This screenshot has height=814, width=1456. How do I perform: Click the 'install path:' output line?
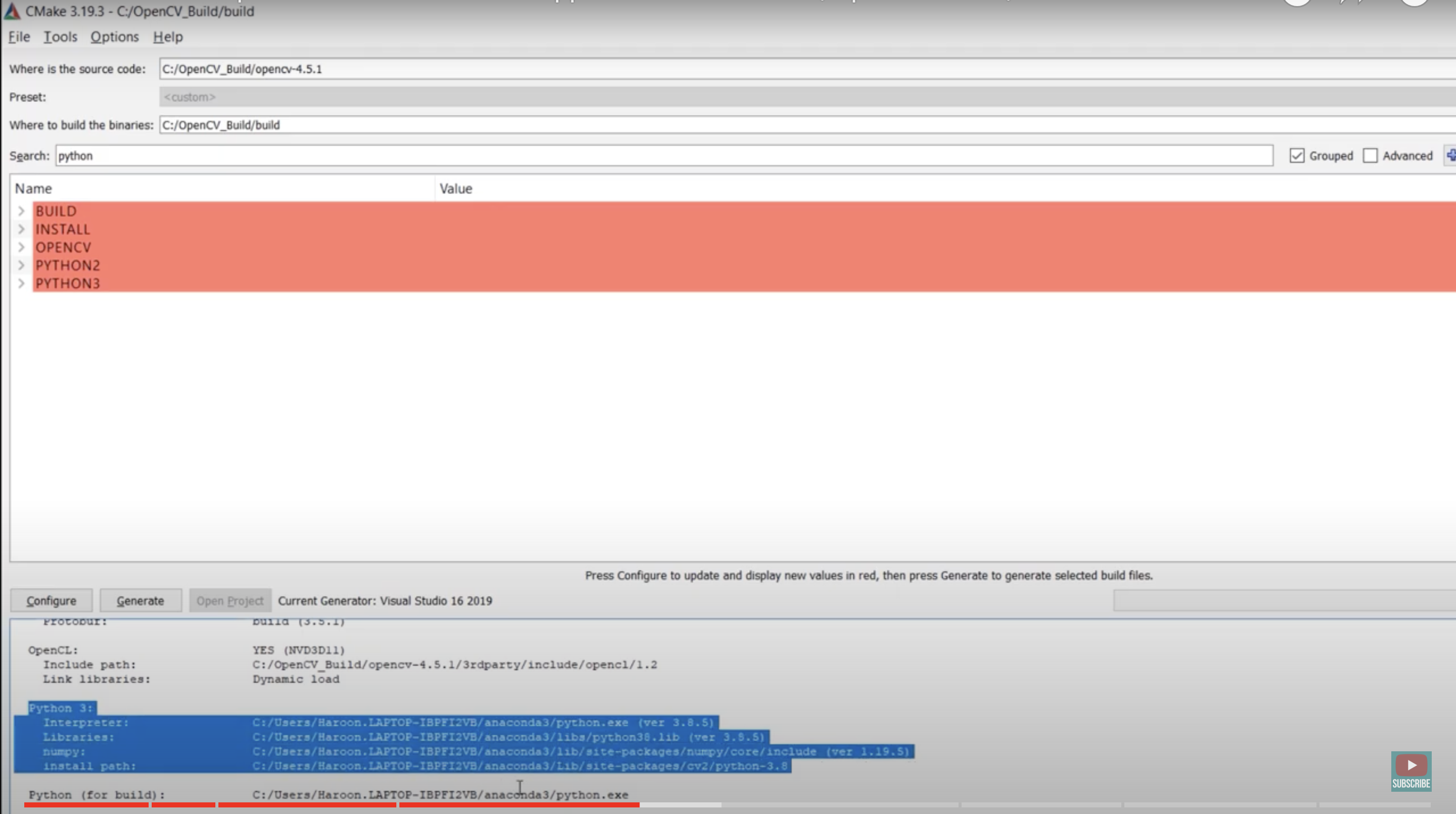pos(416,766)
